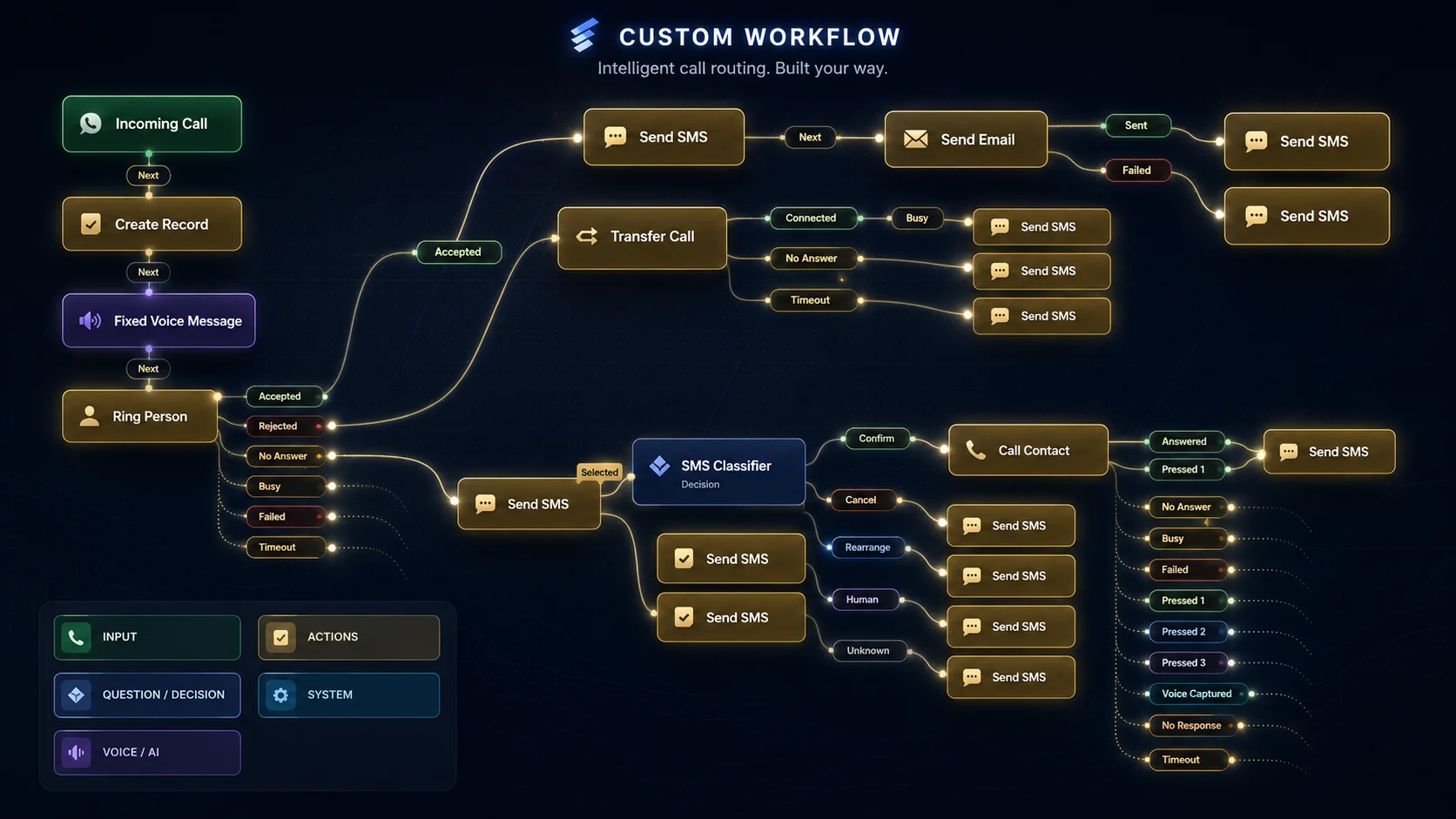Select Transfer Call's Connected outcome
This screenshot has height=819, width=1456.
coord(812,218)
